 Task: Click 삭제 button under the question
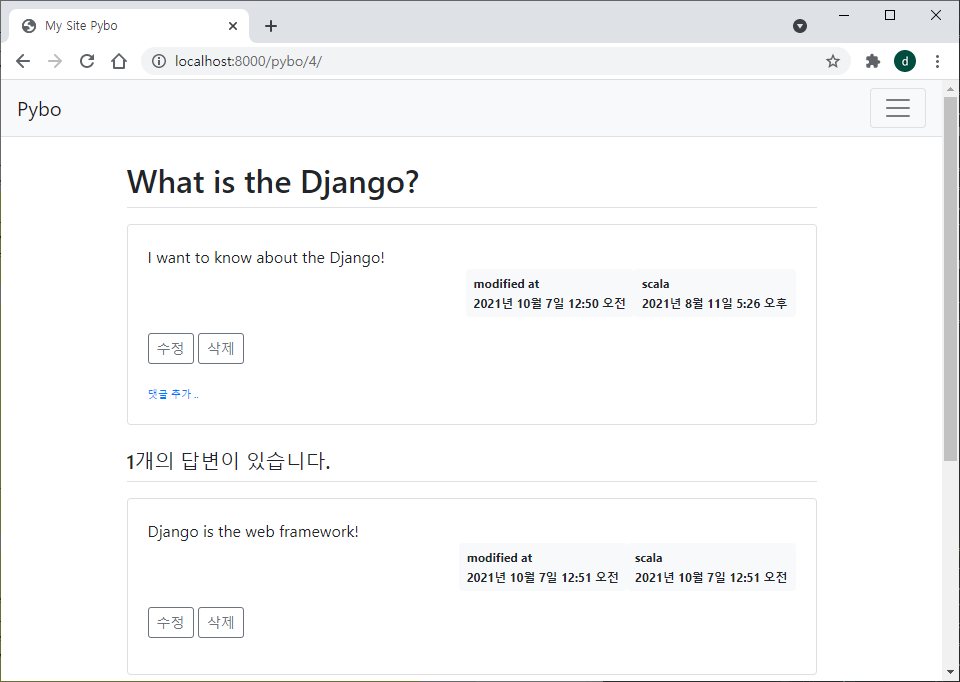[x=221, y=348]
